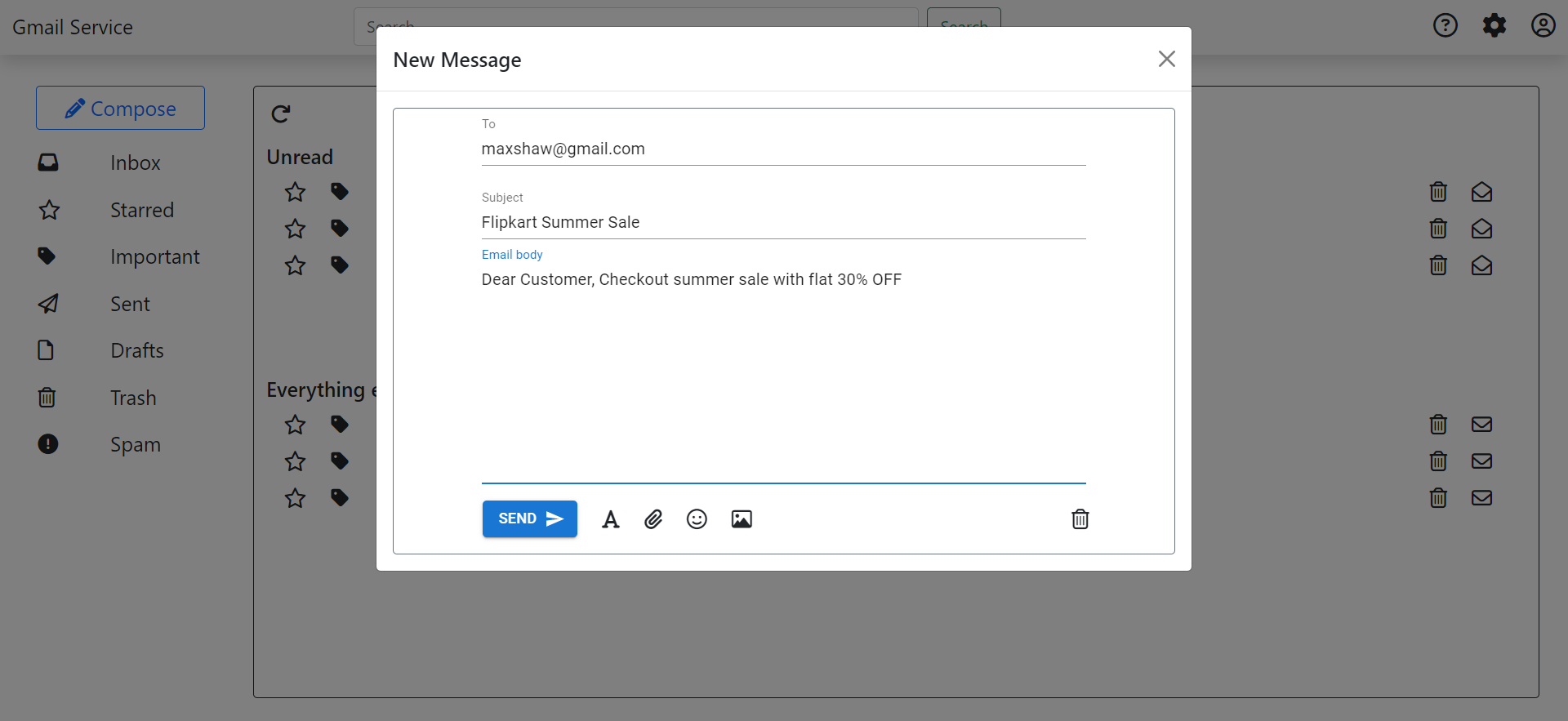
Task: Open settings gear icon
Action: pos(1494,25)
